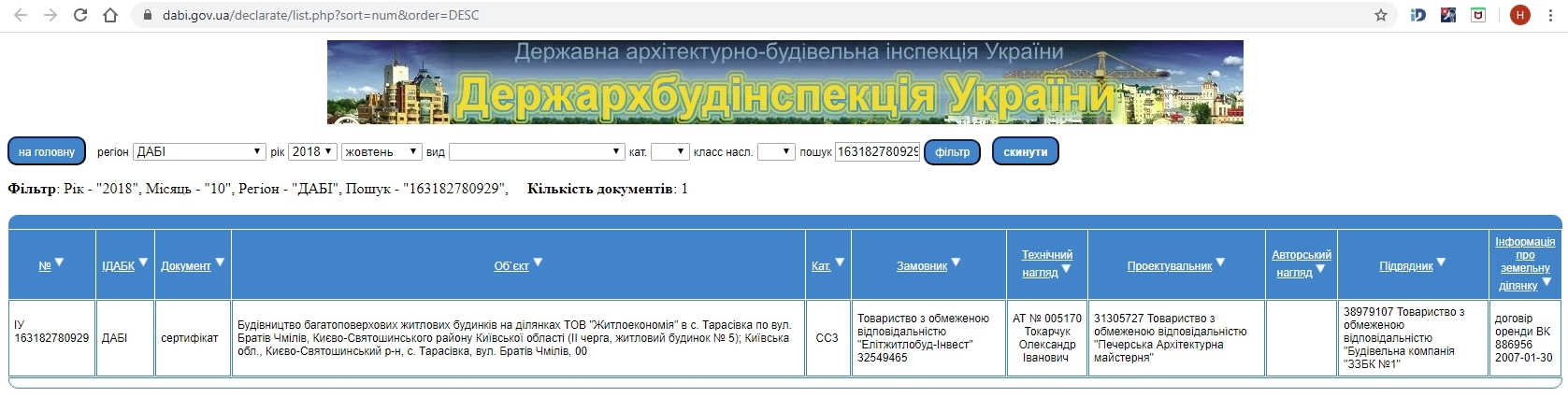
Task: Select the Елітжитлобуд-Інвест customer cell
Action: point(928,338)
